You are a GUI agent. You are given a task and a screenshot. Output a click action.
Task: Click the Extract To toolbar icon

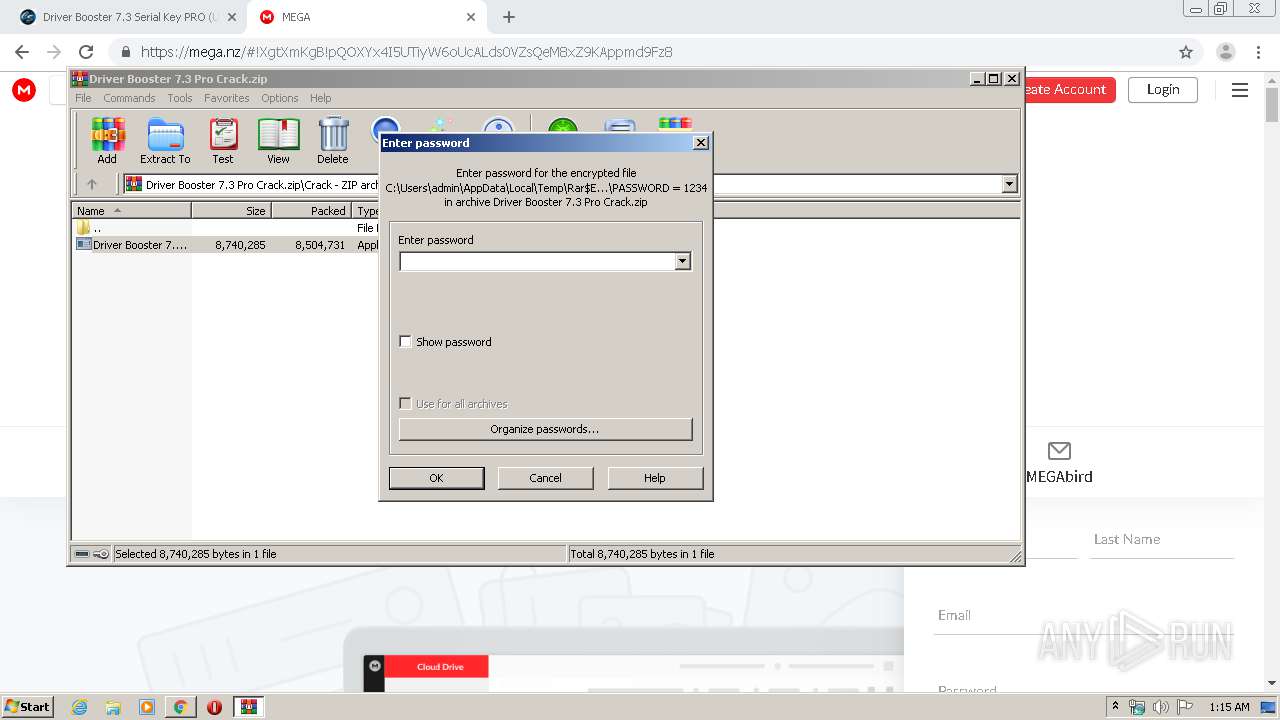pos(165,140)
